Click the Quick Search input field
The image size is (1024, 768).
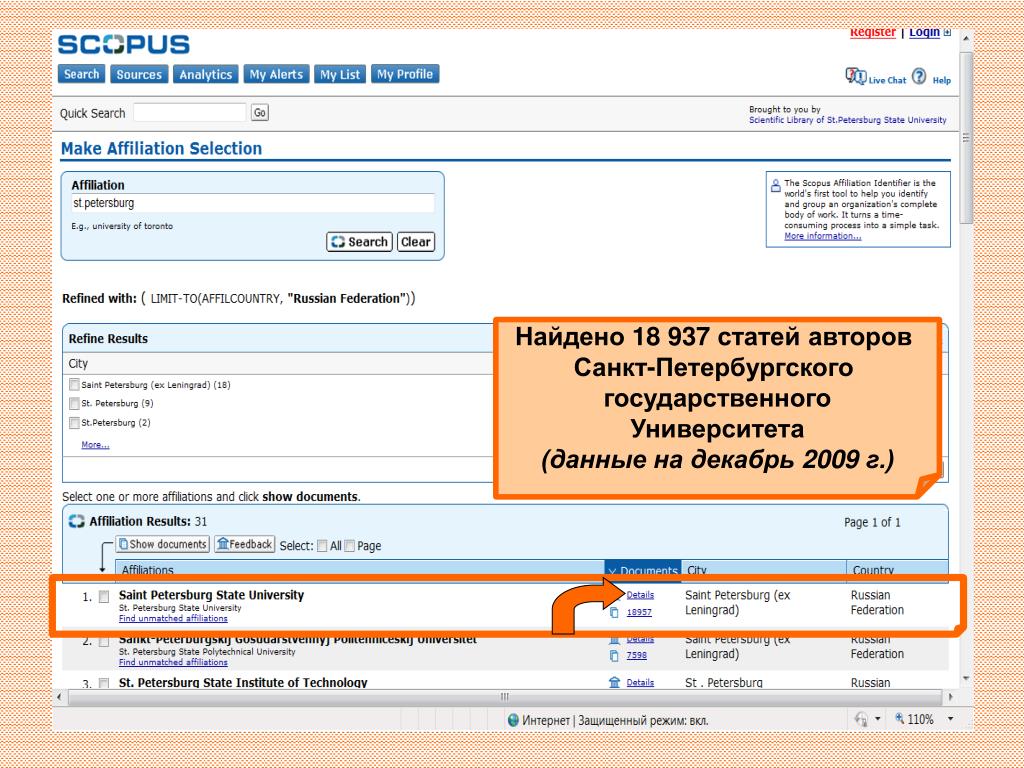point(190,112)
